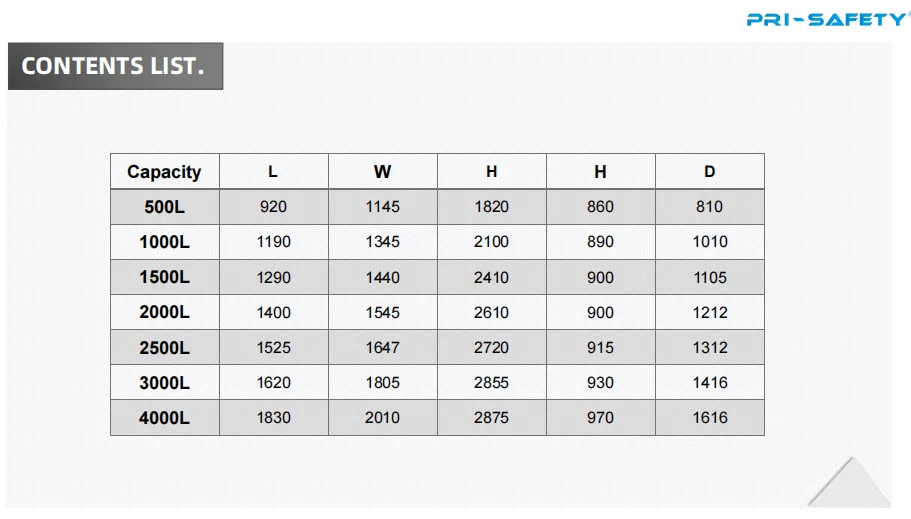Screen dimensions: 911x519
Task: Click the CONTENTS LIST heading banner
Action: pyautogui.click(x=114, y=67)
